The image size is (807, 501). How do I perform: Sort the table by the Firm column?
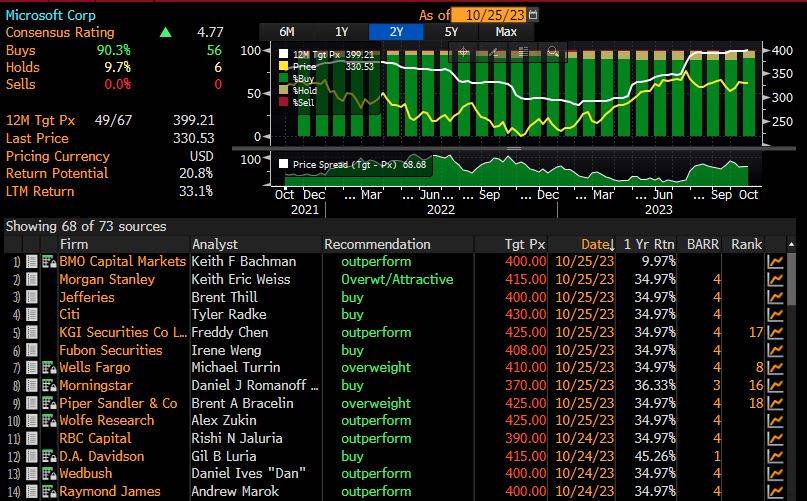(74, 244)
